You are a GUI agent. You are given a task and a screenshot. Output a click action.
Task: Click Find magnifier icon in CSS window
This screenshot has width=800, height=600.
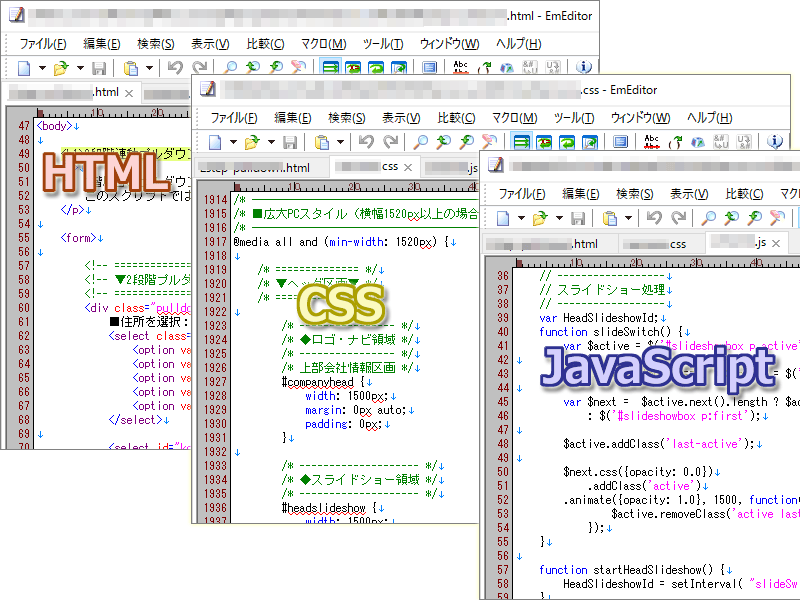tap(421, 141)
